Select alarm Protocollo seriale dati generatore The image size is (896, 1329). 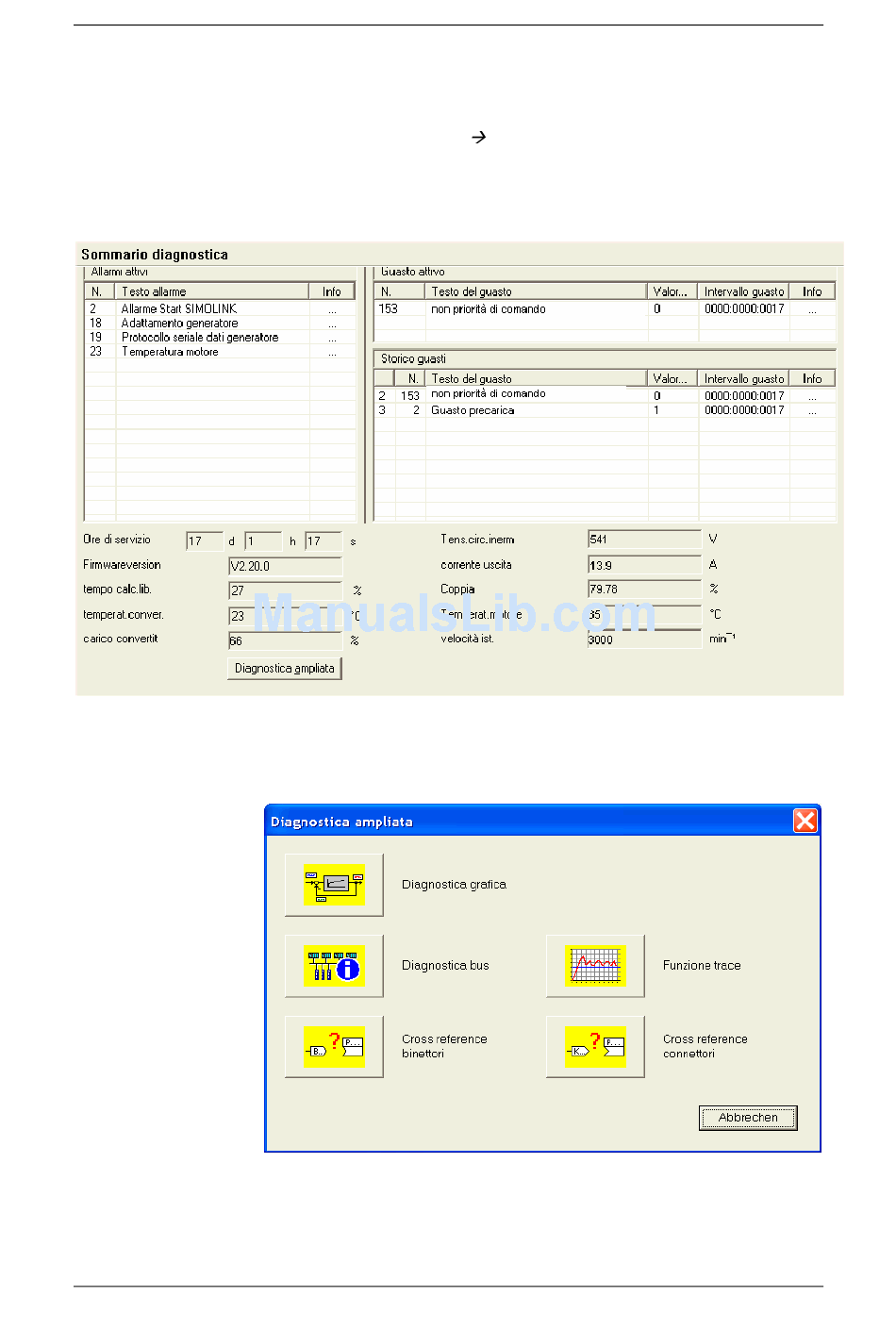pyautogui.click(x=220, y=337)
